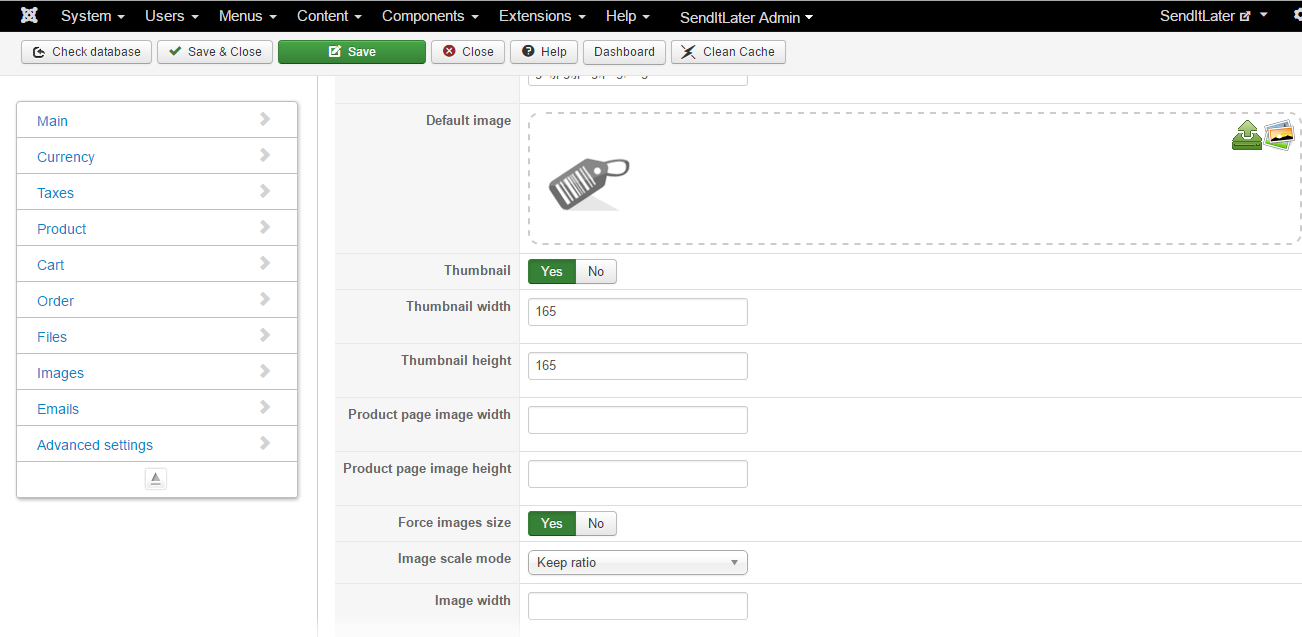This screenshot has width=1302, height=637.
Task: Click the chevron icon next to Taxes
Action: click(265, 191)
